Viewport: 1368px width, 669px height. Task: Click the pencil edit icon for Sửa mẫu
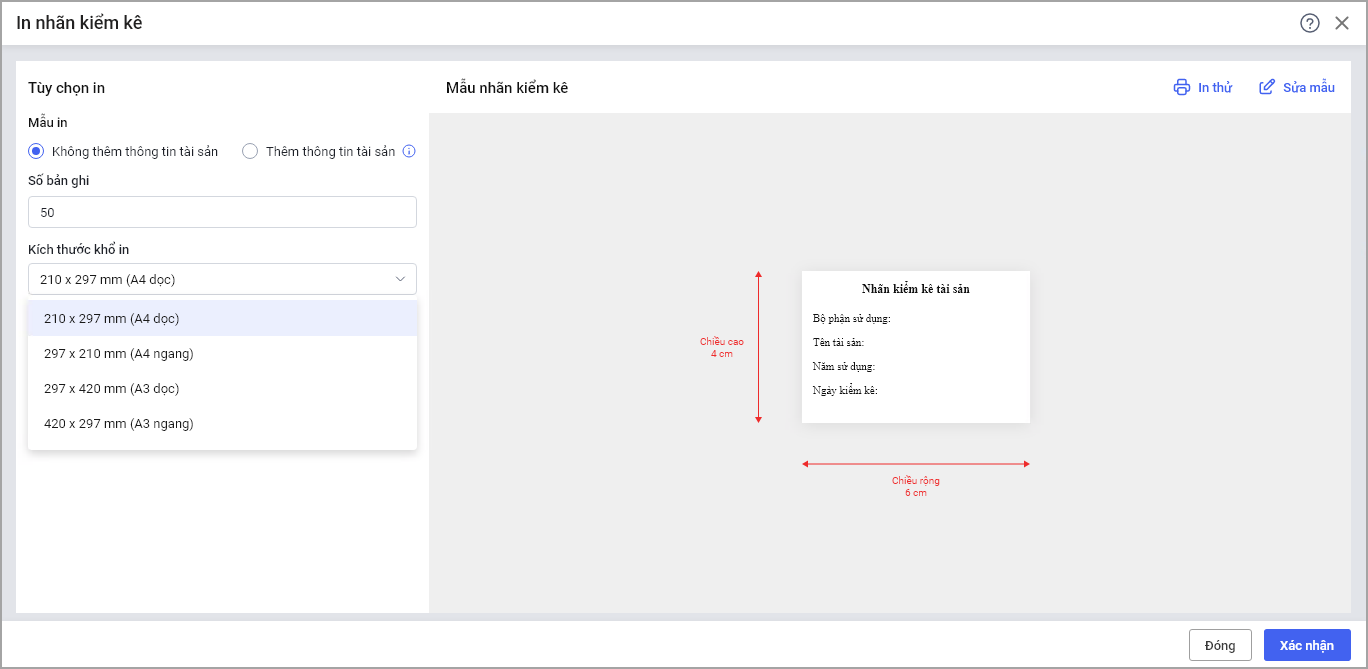point(1267,87)
